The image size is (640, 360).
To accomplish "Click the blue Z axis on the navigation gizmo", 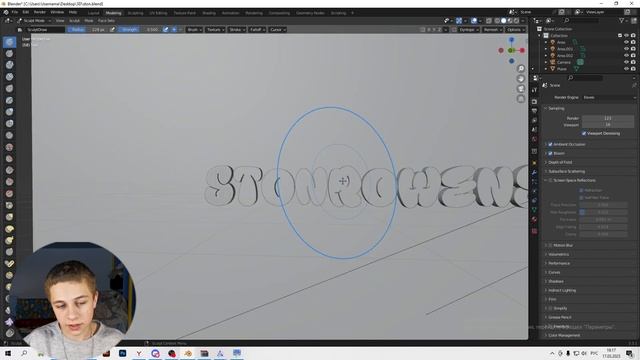I will pos(511,40).
